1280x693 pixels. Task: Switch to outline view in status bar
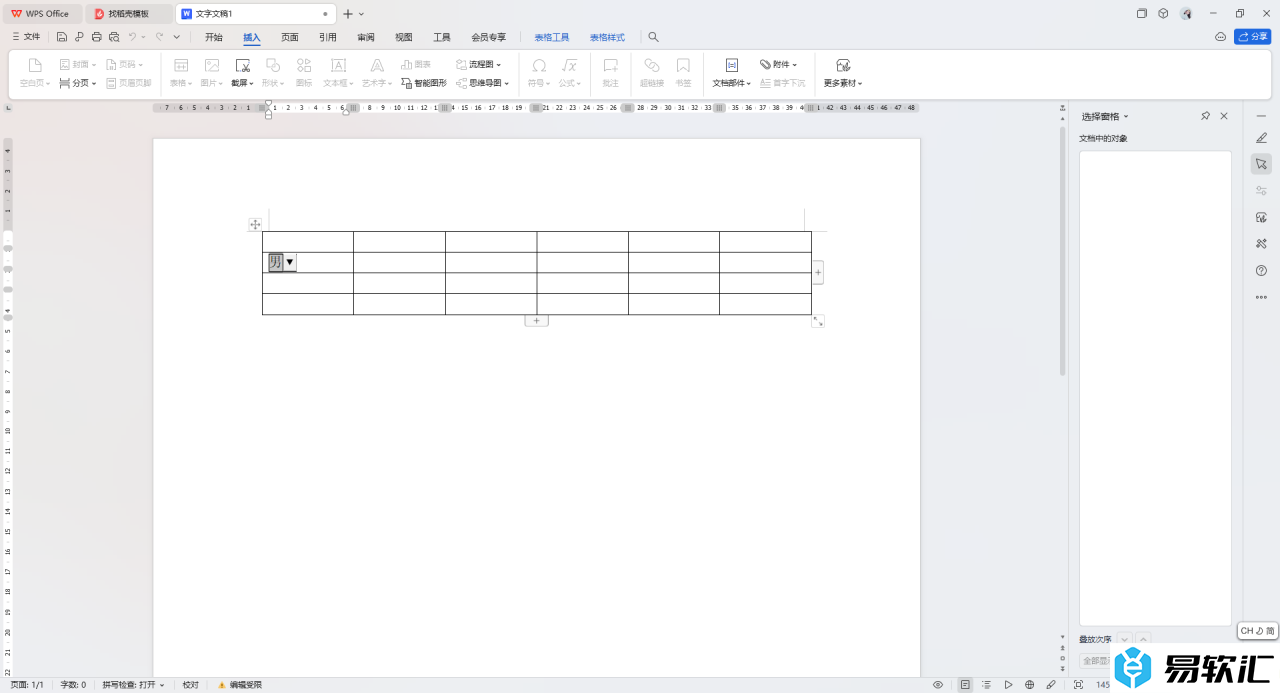pyautogui.click(x=987, y=685)
